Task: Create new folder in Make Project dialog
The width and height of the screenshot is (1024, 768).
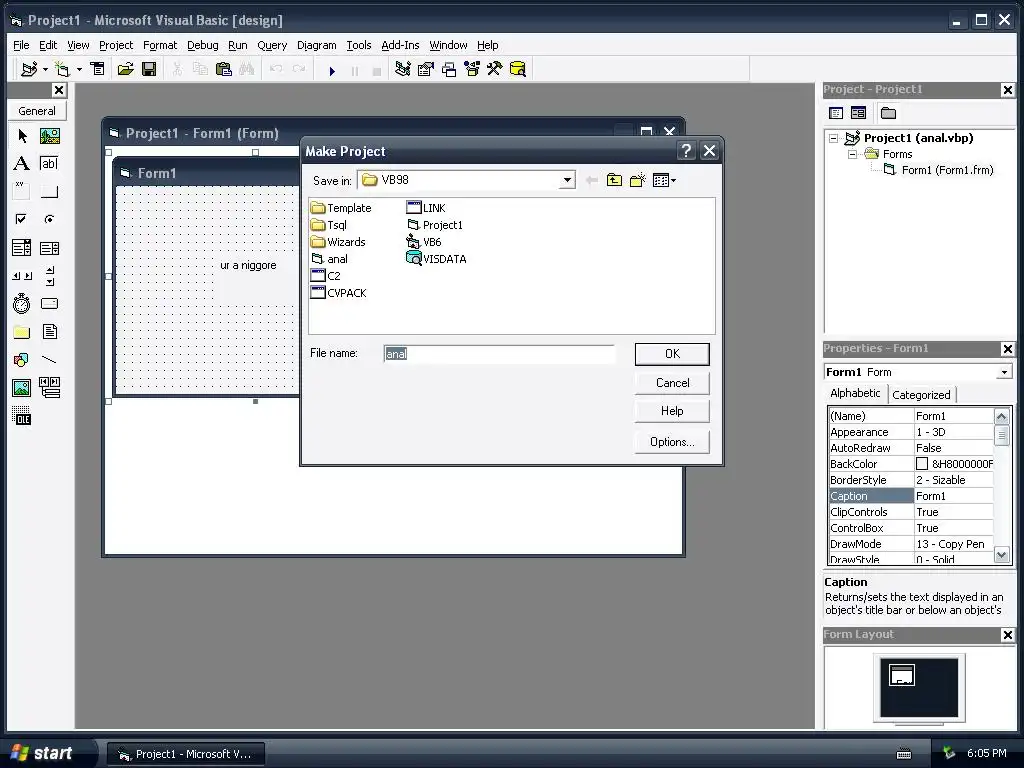Action: tap(637, 180)
